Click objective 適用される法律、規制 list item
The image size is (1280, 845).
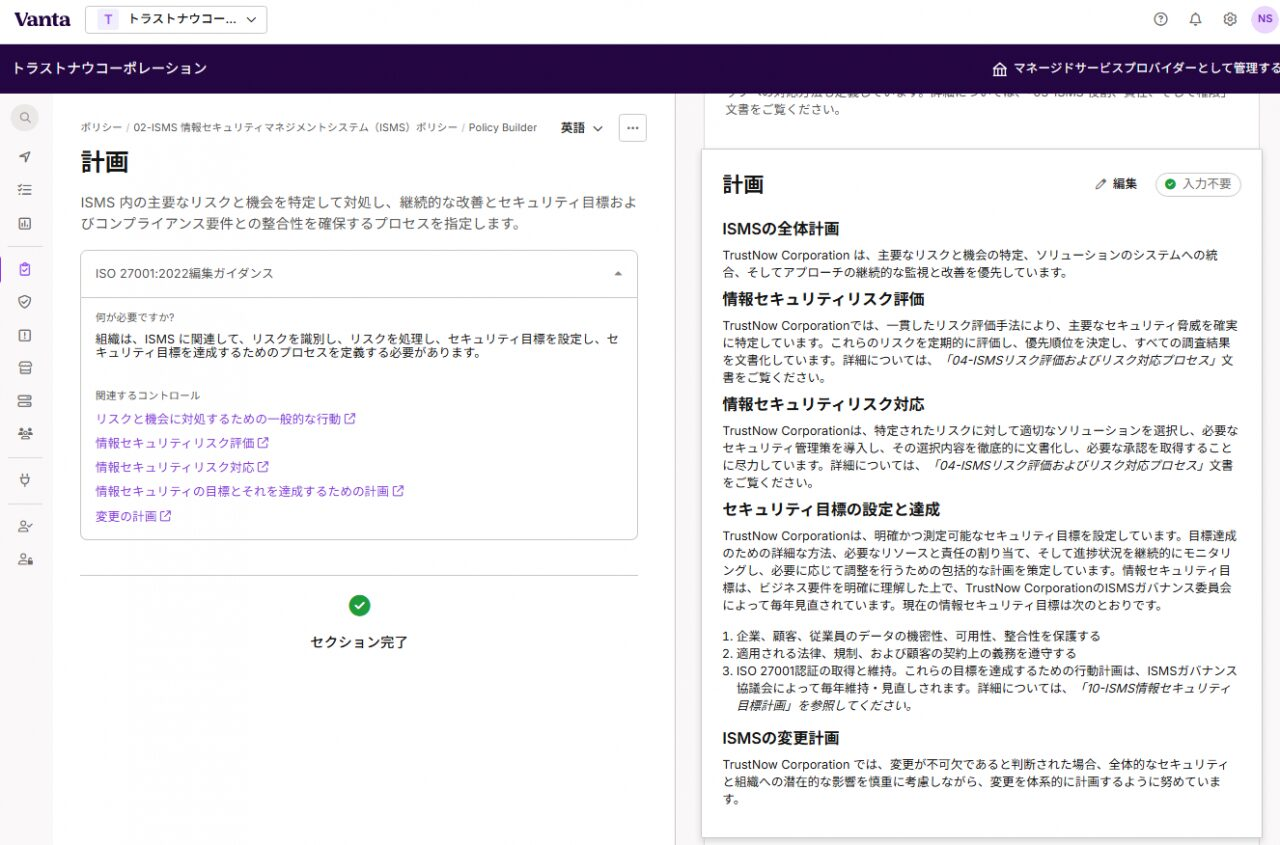click(907, 653)
